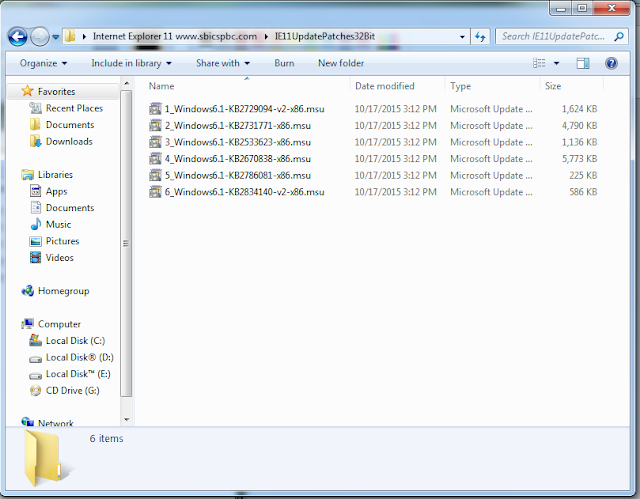Image resolution: width=640 pixels, height=499 pixels.
Task: Select file 5_Windows6.1-KB2786081-x86.msu
Action: tap(238, 175)
